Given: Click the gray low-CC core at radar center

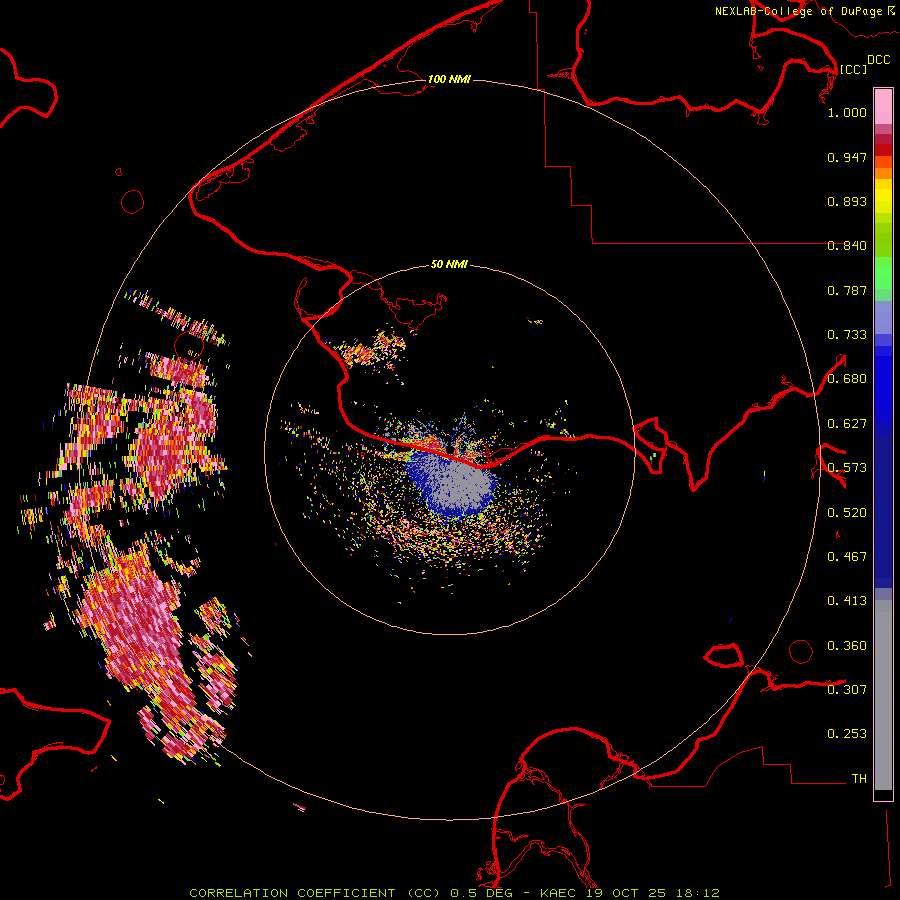Looking at the screenshot, I should [x=463, y=483].
